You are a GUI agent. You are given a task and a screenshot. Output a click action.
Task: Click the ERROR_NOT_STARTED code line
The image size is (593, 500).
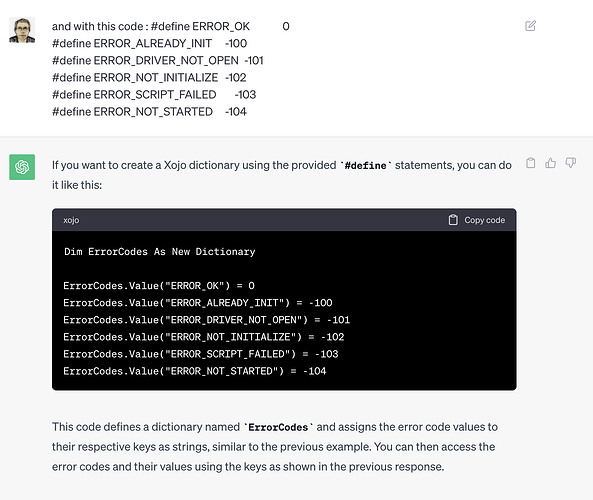[195, 371]
